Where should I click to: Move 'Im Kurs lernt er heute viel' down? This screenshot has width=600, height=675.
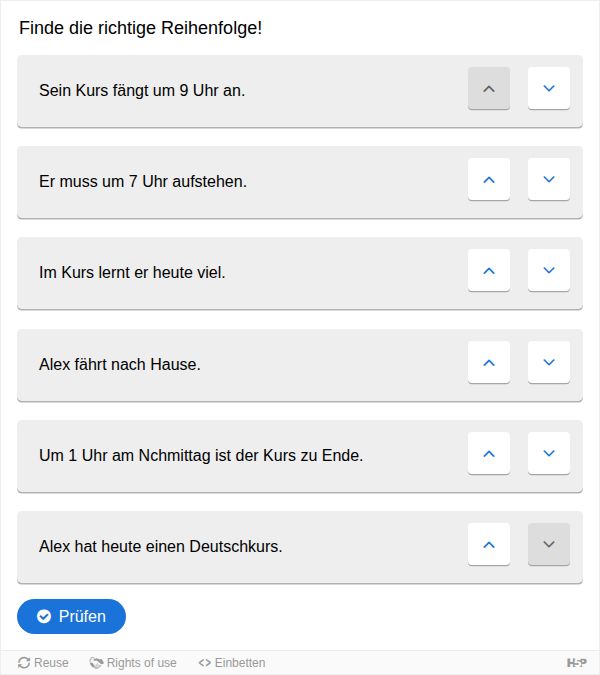click(548, 271)
